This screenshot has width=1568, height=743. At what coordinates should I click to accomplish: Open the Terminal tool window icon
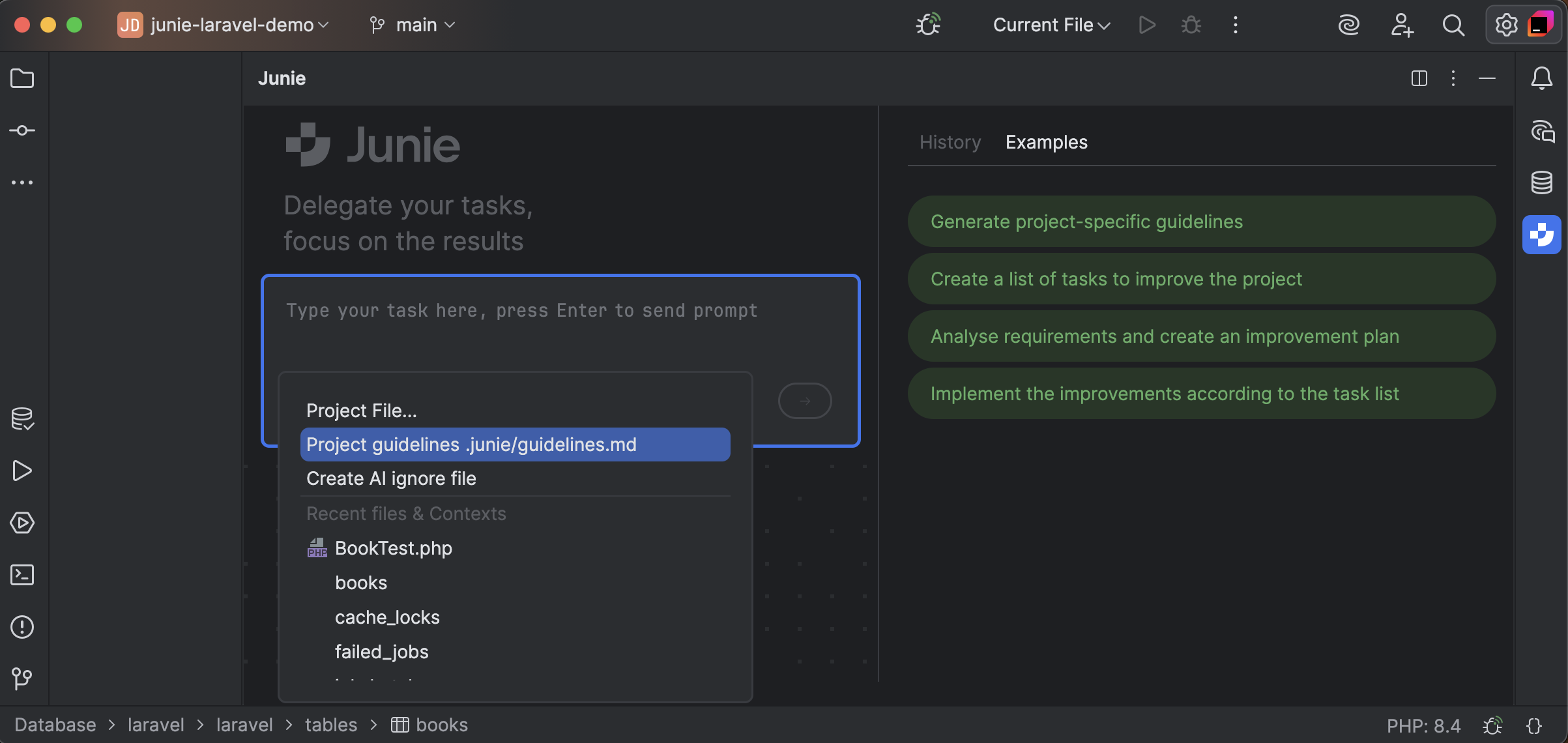pos(22,575)
